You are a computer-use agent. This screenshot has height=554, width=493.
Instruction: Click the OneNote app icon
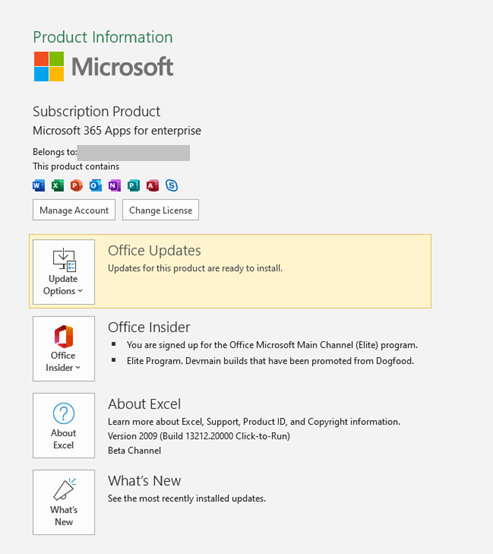(x=115, y=185)
